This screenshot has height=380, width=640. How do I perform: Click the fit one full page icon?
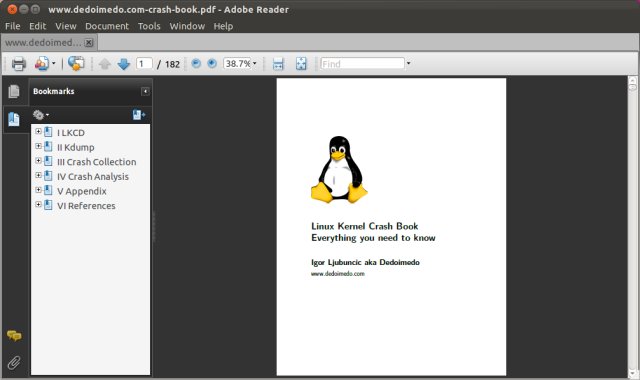click(x=301, y=64)
